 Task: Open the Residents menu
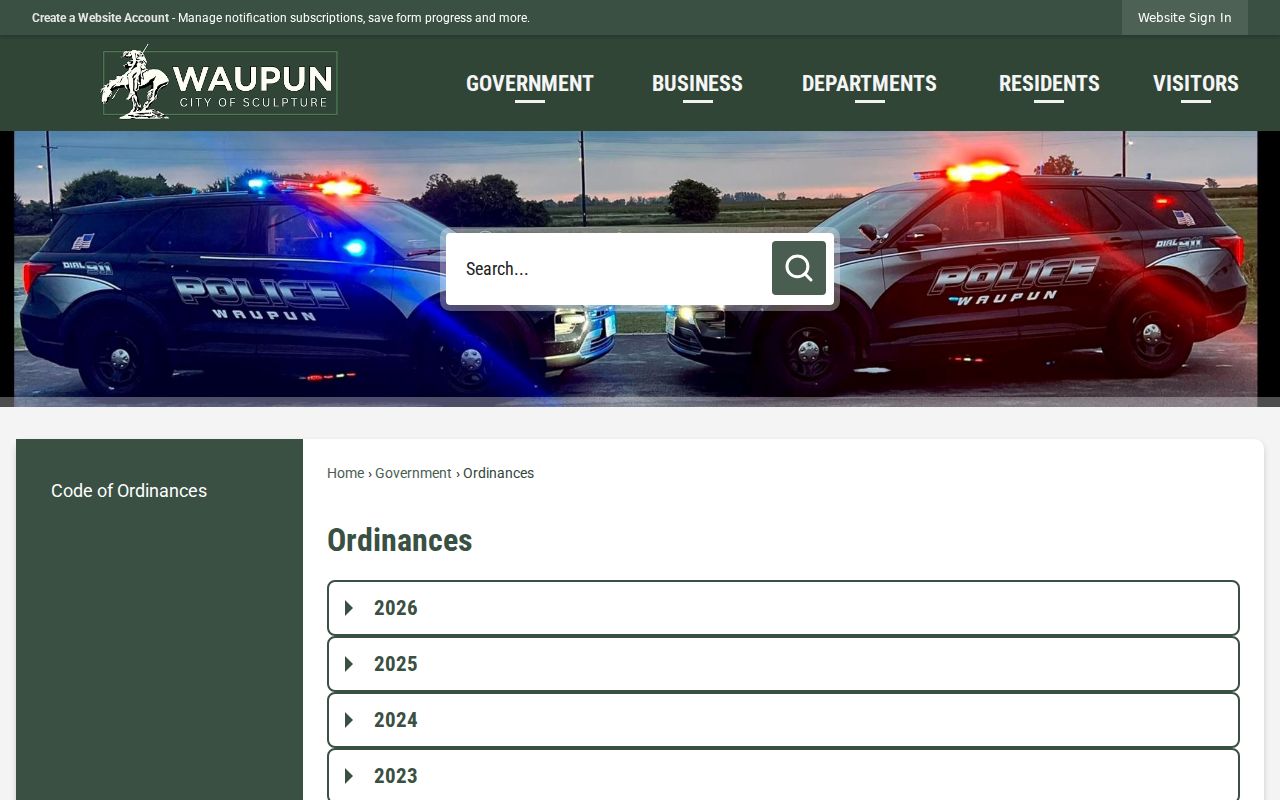point(1049,84)
